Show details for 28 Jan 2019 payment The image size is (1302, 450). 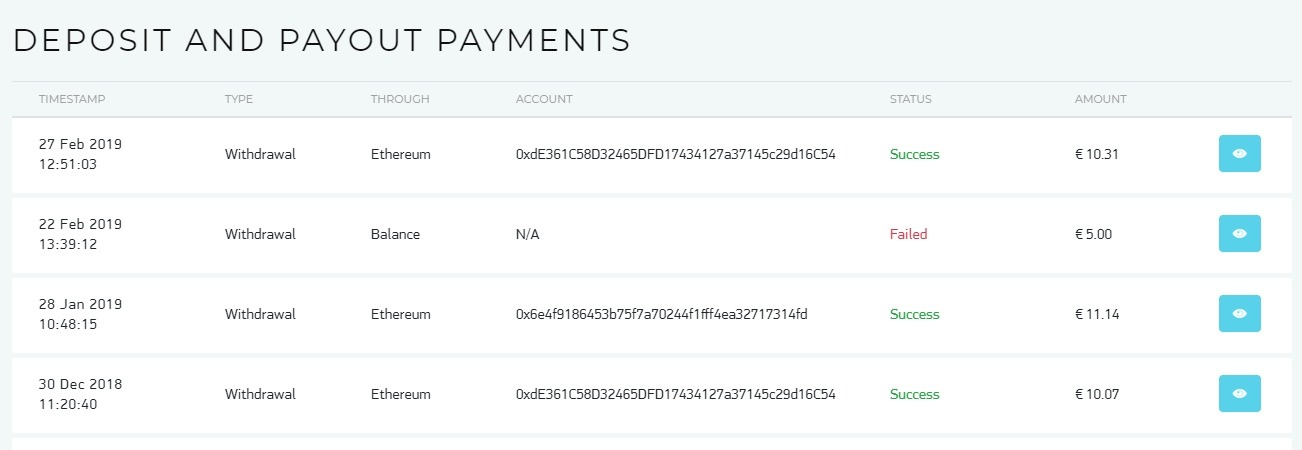click(x=1239, y=314)
